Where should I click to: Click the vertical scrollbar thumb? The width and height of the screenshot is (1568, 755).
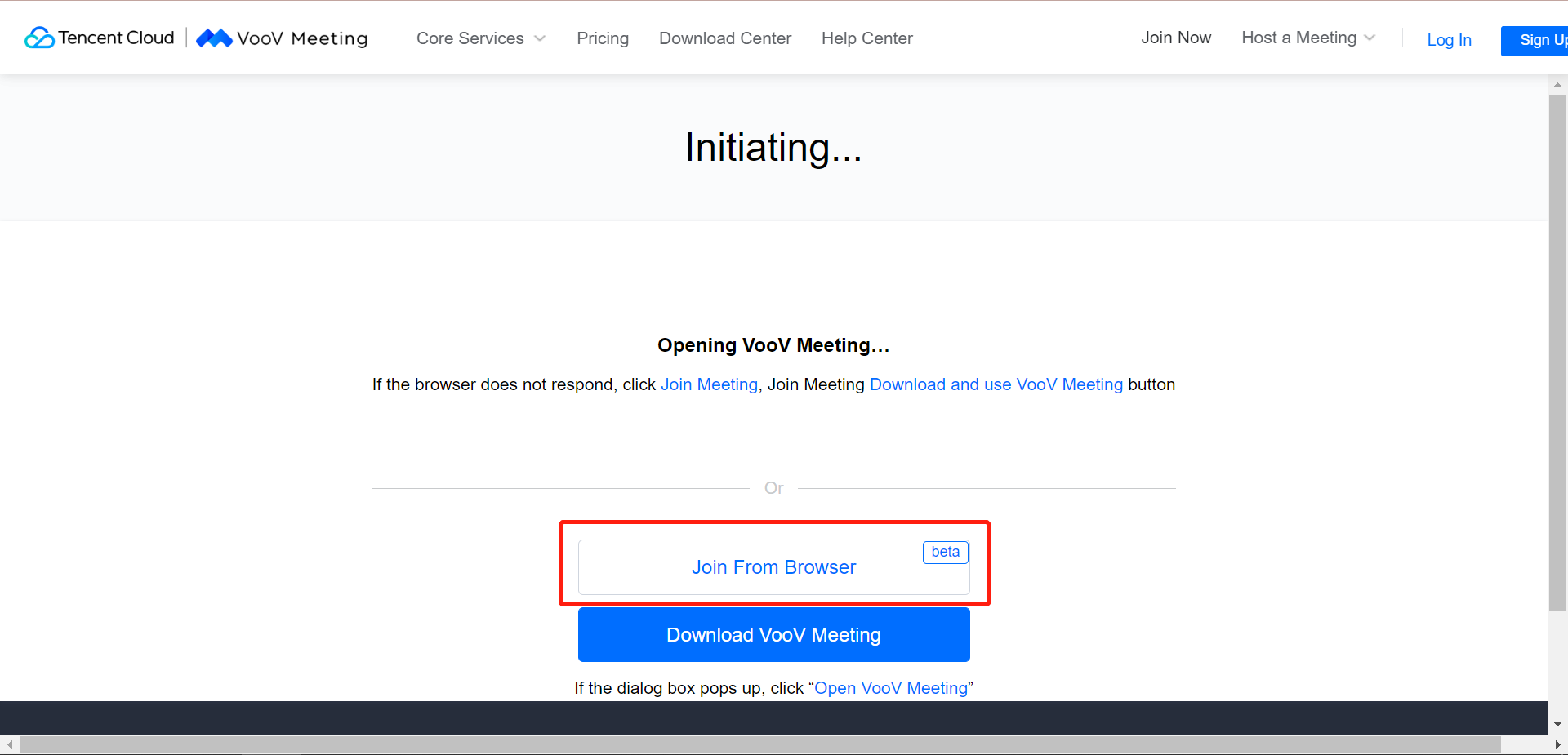[x=1557, y=353]
